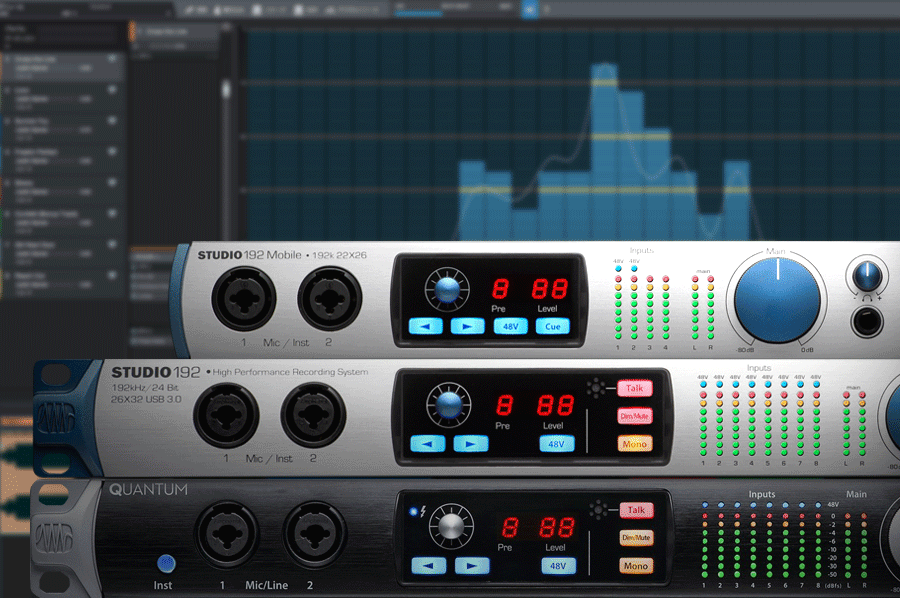Click the "QUANTUM" product name
900x598 pixels.
pyautogui.click(x=148, y=490)
